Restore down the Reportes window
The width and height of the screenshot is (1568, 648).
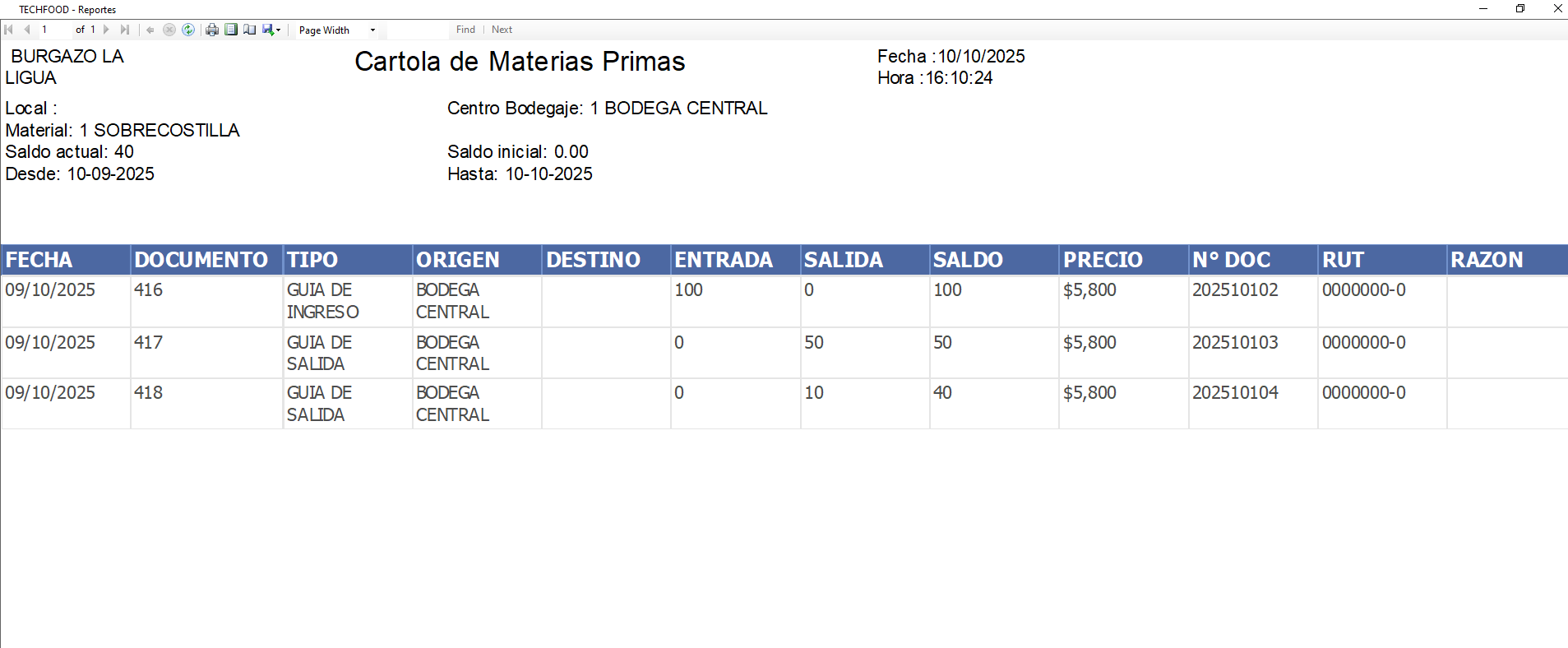click(1520, 9)
